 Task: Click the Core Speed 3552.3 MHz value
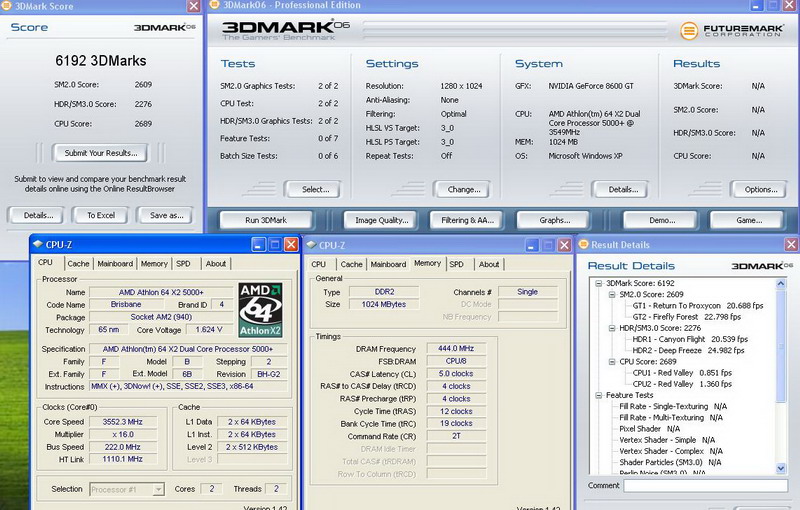(x=122, y=422)
